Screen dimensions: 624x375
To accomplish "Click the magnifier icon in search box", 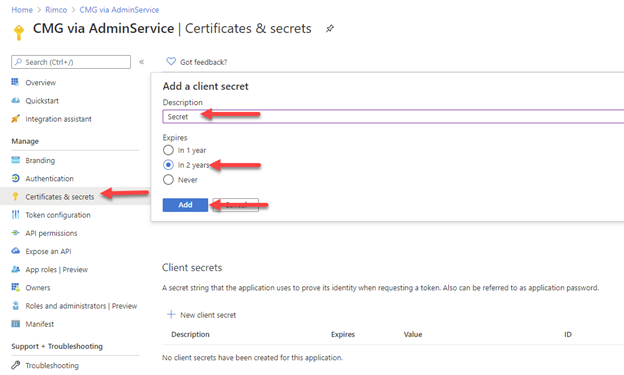I will pos(18,62).
